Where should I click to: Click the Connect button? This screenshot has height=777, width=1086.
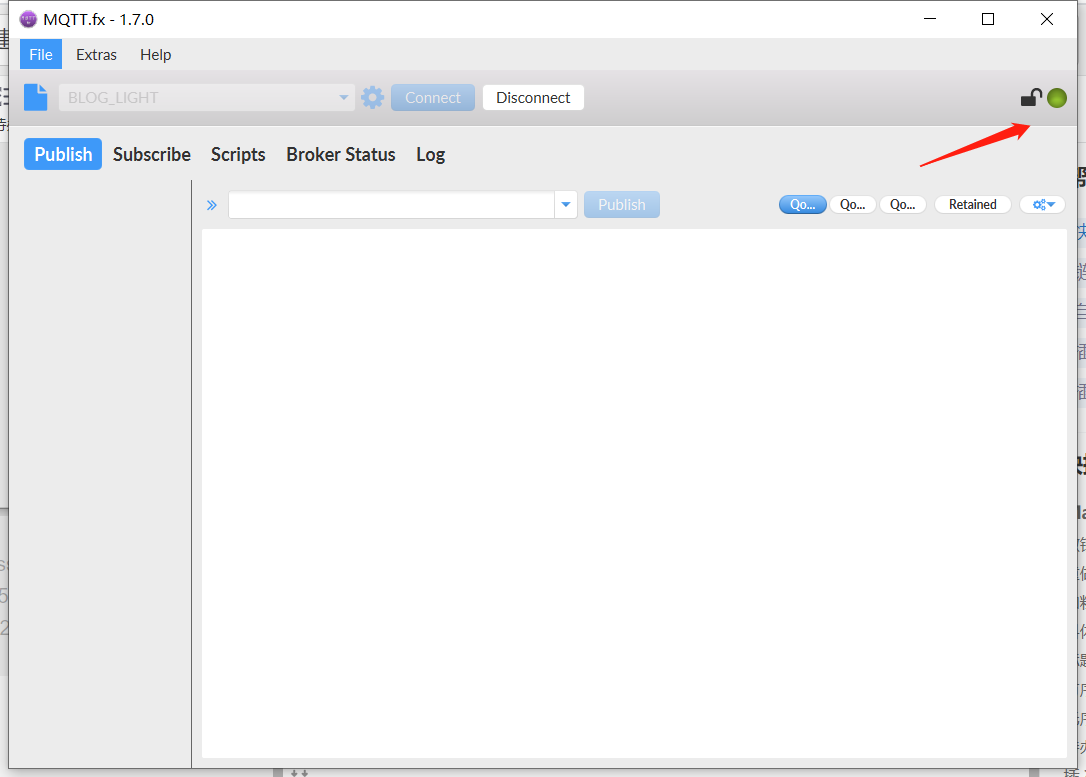click(433, 98)
